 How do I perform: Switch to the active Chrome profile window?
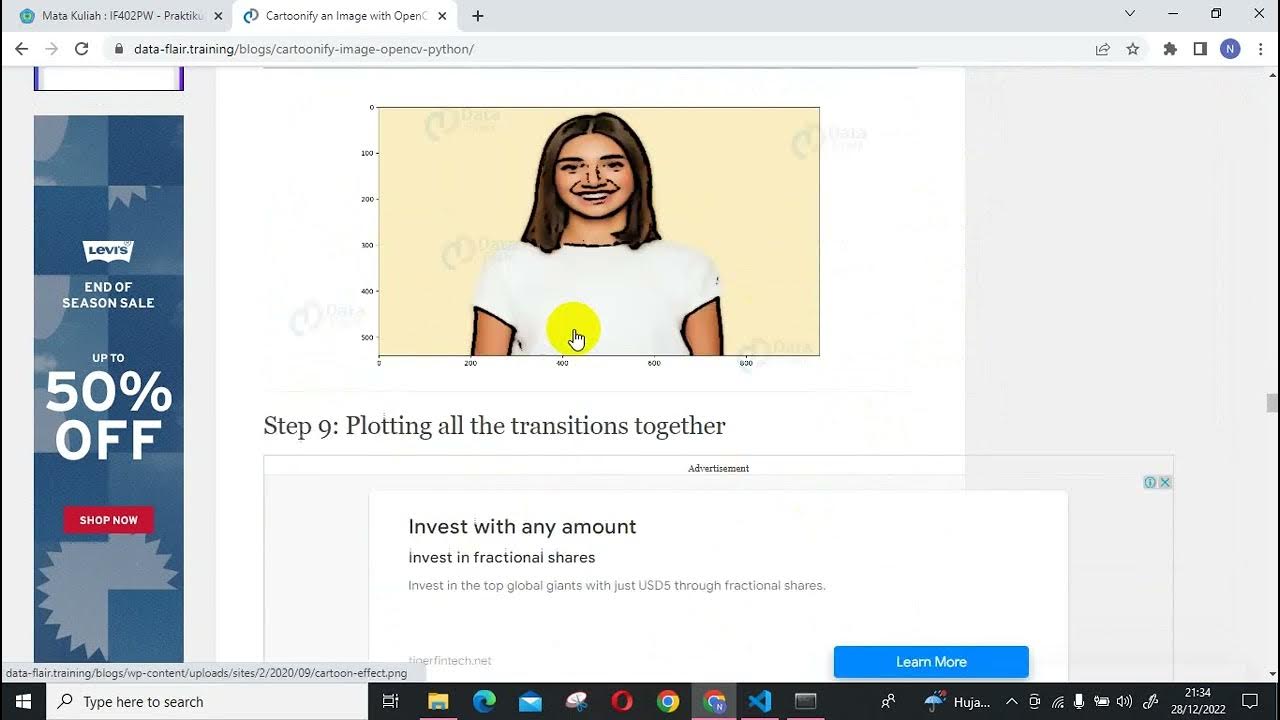(714, 701)
